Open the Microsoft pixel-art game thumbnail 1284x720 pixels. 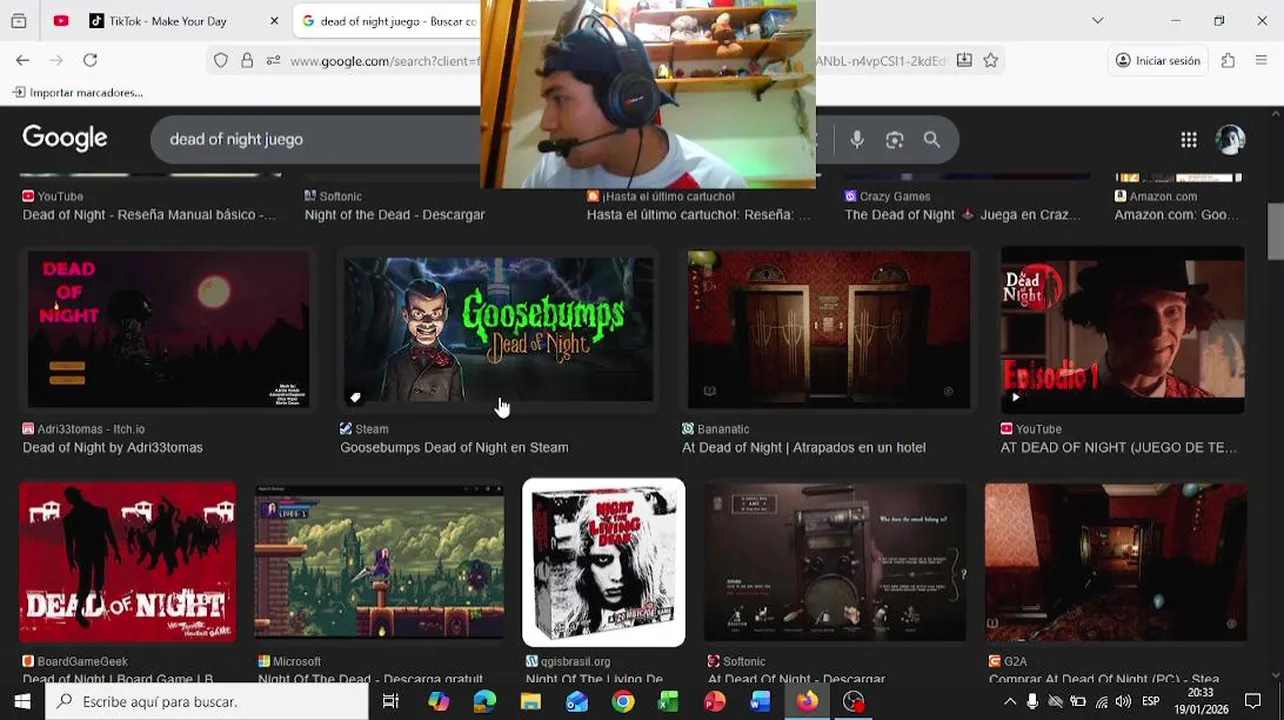click(379, 562)
